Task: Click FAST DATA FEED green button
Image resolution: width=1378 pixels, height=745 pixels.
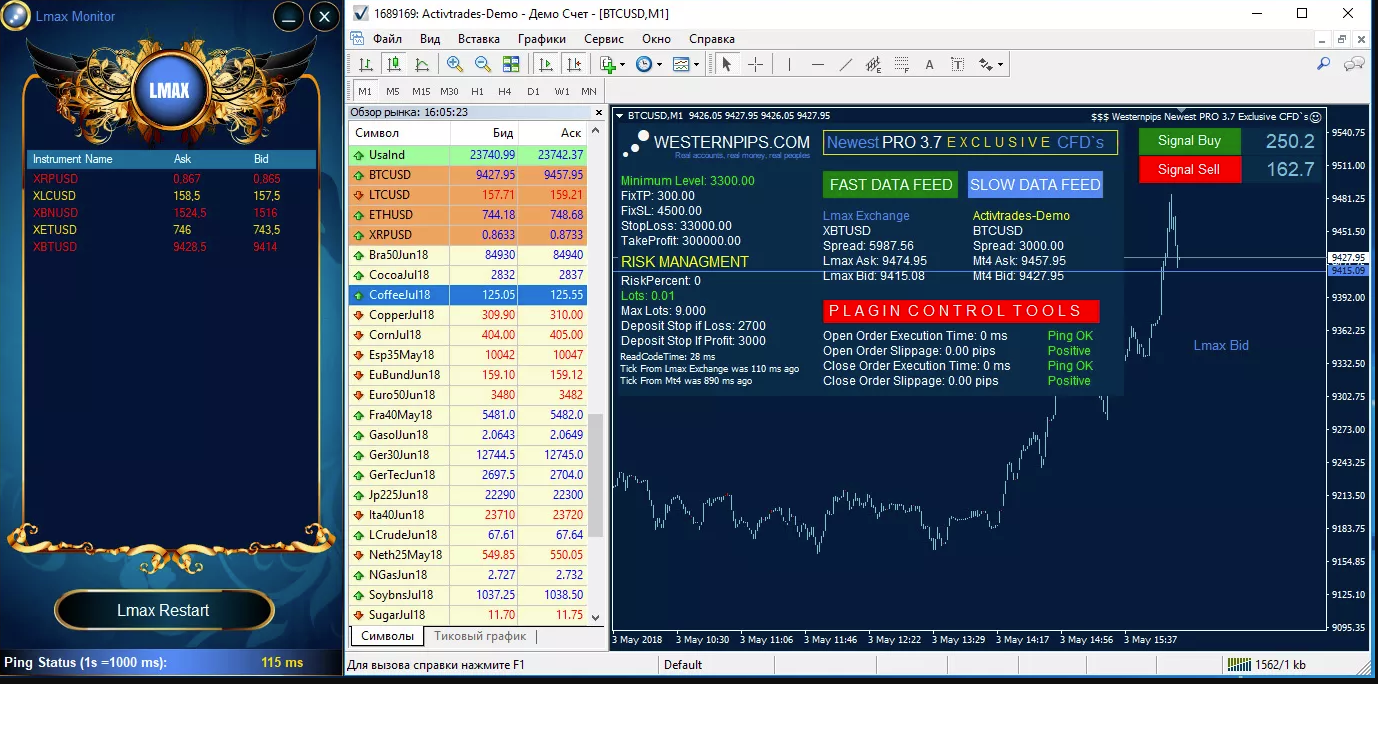Action: pyautogui.click(x=892, y=185)
